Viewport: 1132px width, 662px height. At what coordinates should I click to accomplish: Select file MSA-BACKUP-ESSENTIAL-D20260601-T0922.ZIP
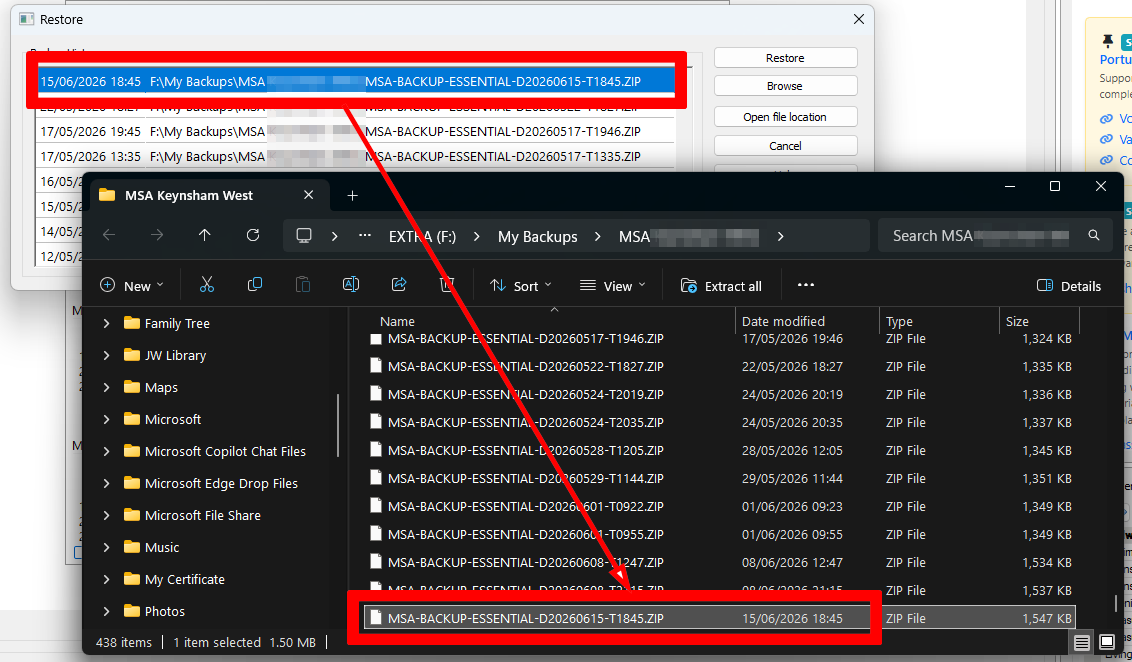pos(526,507)
